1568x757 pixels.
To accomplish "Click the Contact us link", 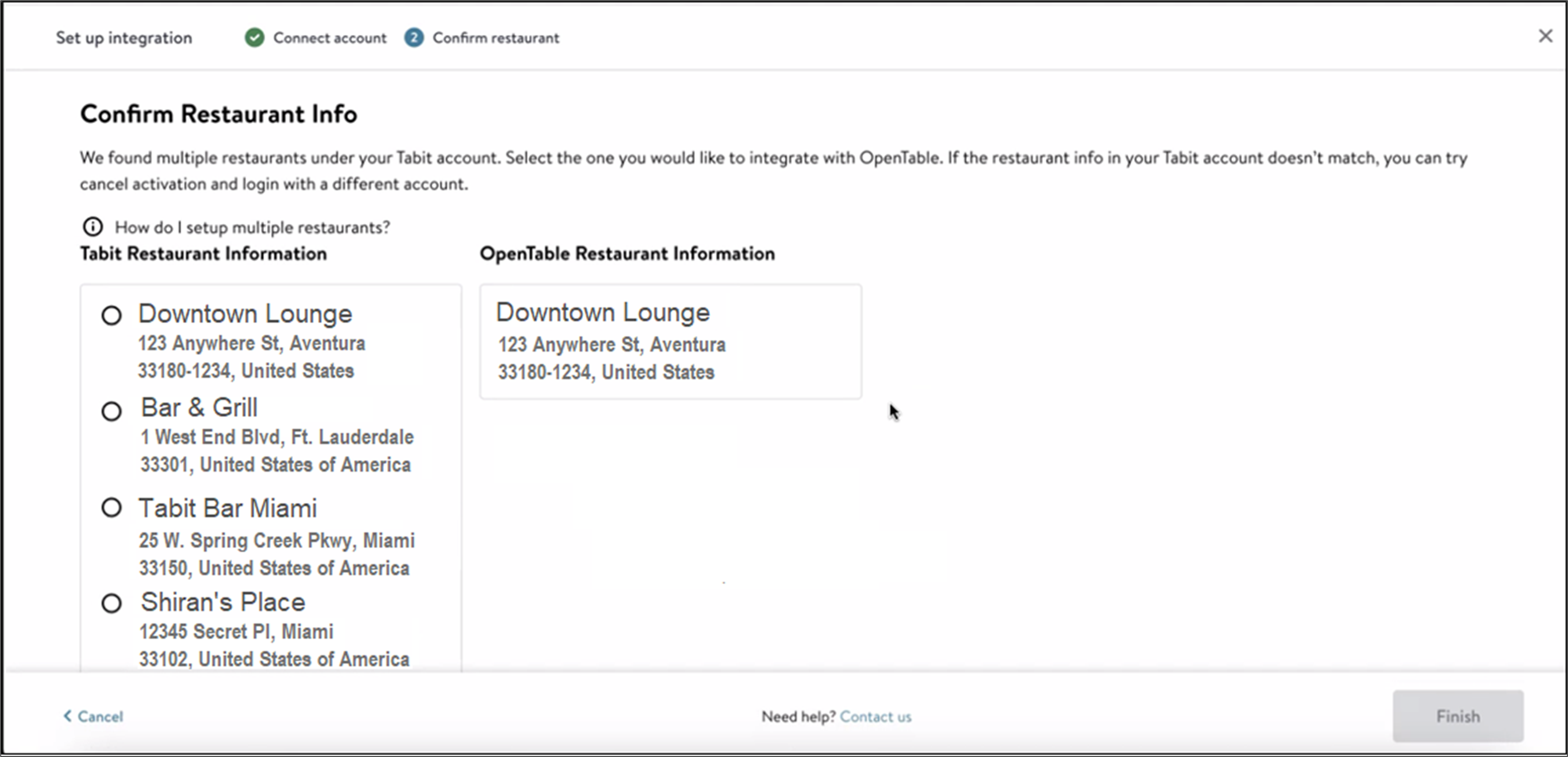I will (875, 716).
